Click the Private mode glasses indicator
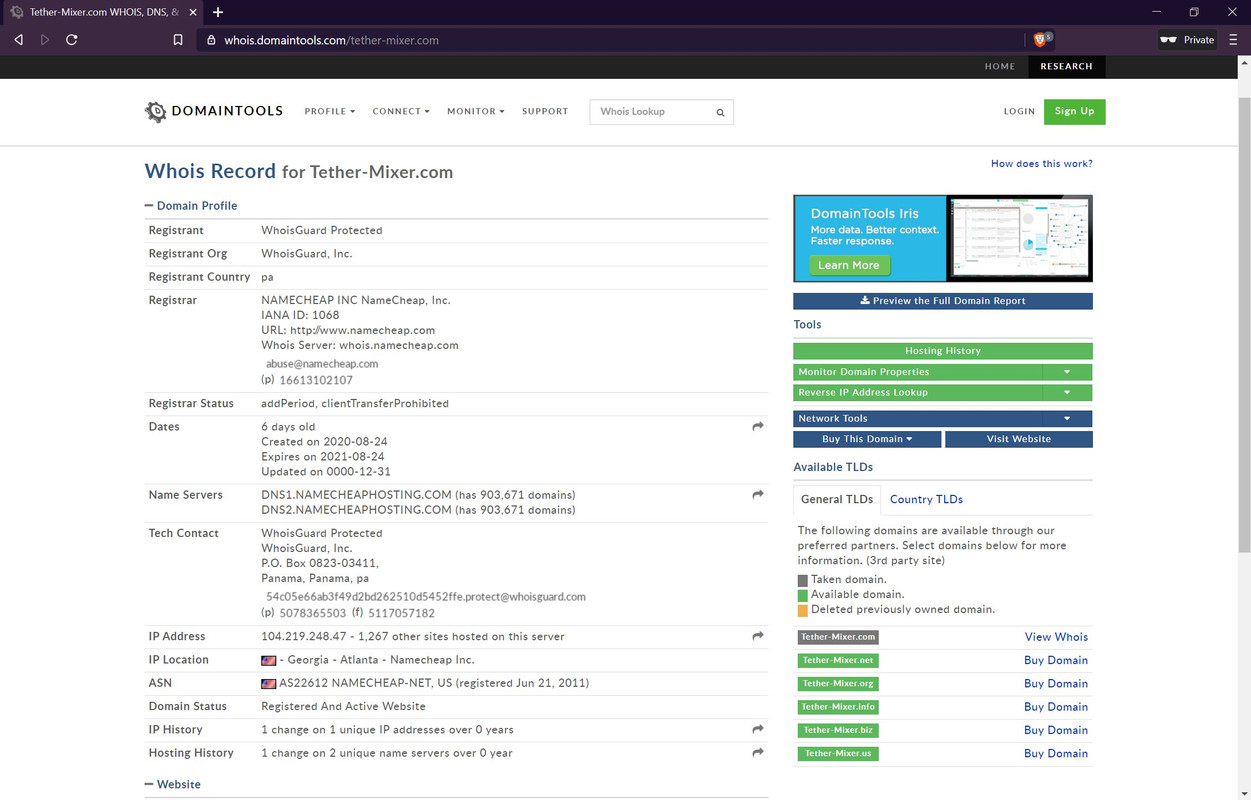This screenshot has height=800, width=1251. [x=1187, y=40]
